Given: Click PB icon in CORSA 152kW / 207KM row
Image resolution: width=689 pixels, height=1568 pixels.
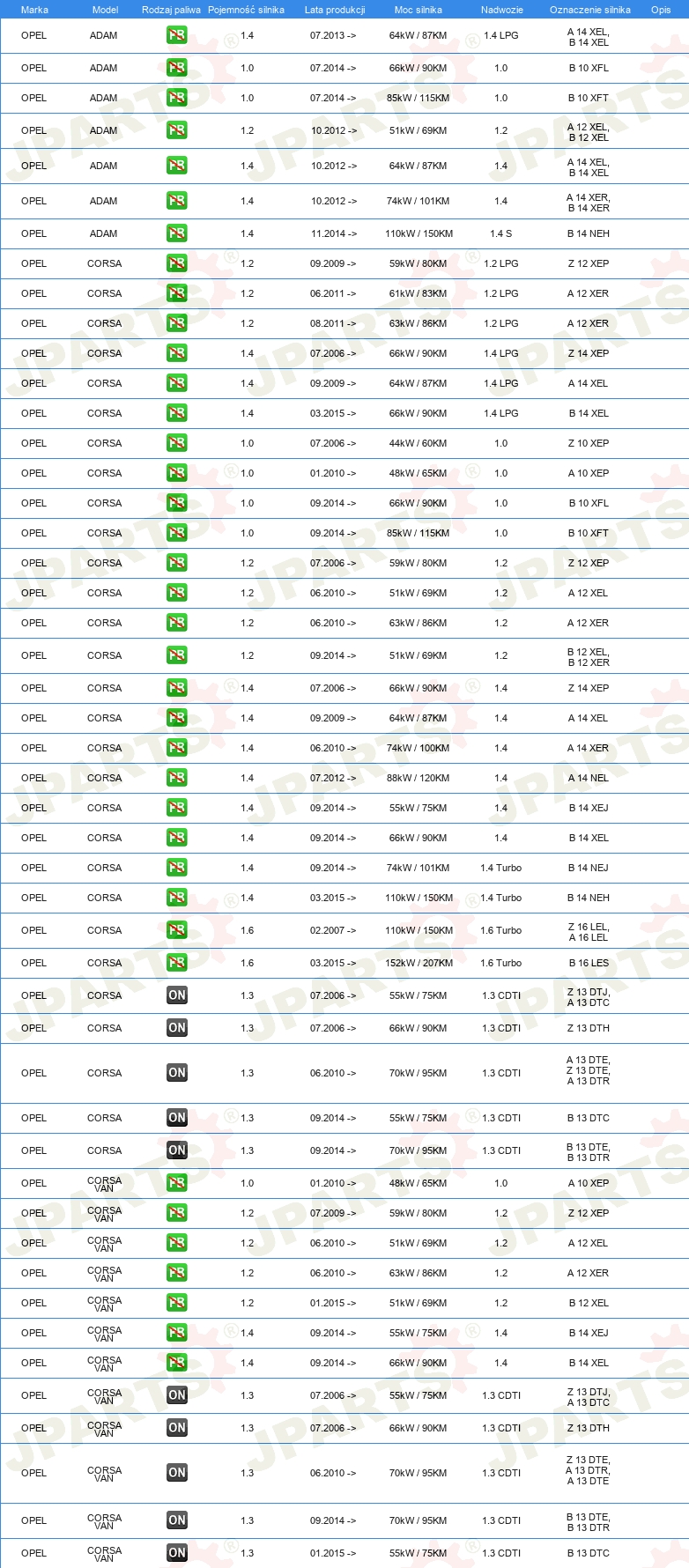Looking at the screenshot, I should (177, 963).
